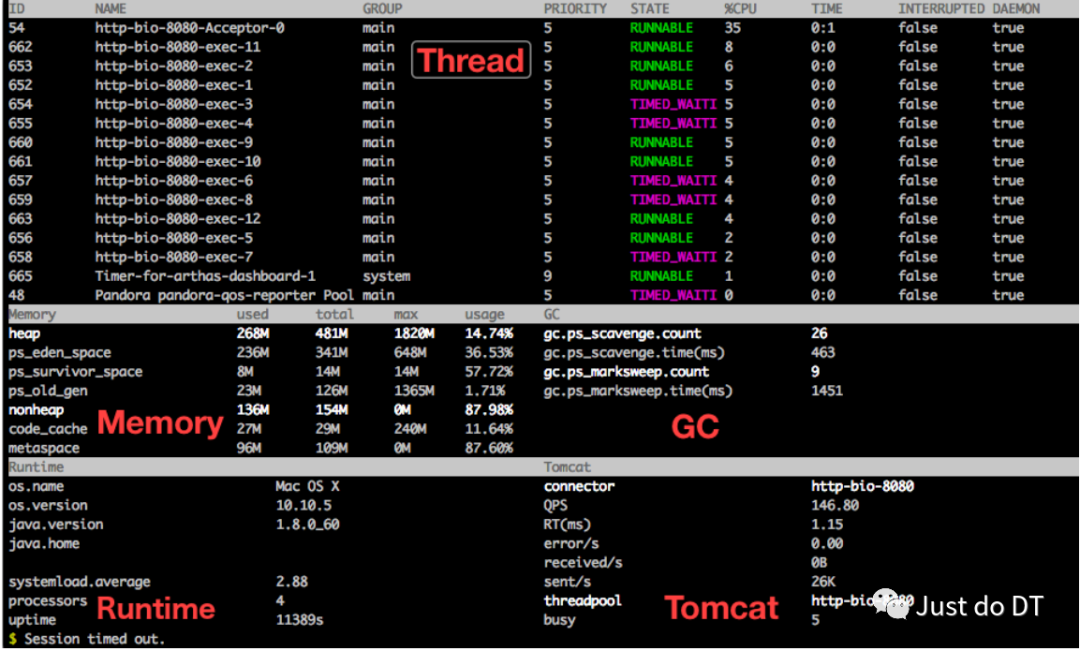The image size is (1080, 651).
Task: Click the Runtime section header
Action: (36, 467)
